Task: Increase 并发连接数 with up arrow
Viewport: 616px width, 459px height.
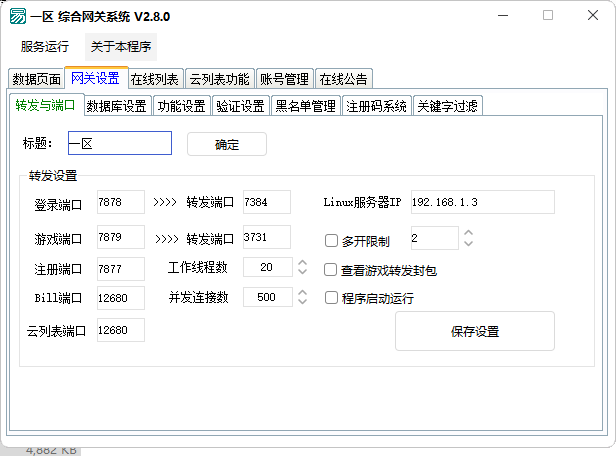Action: pos(302,293)
